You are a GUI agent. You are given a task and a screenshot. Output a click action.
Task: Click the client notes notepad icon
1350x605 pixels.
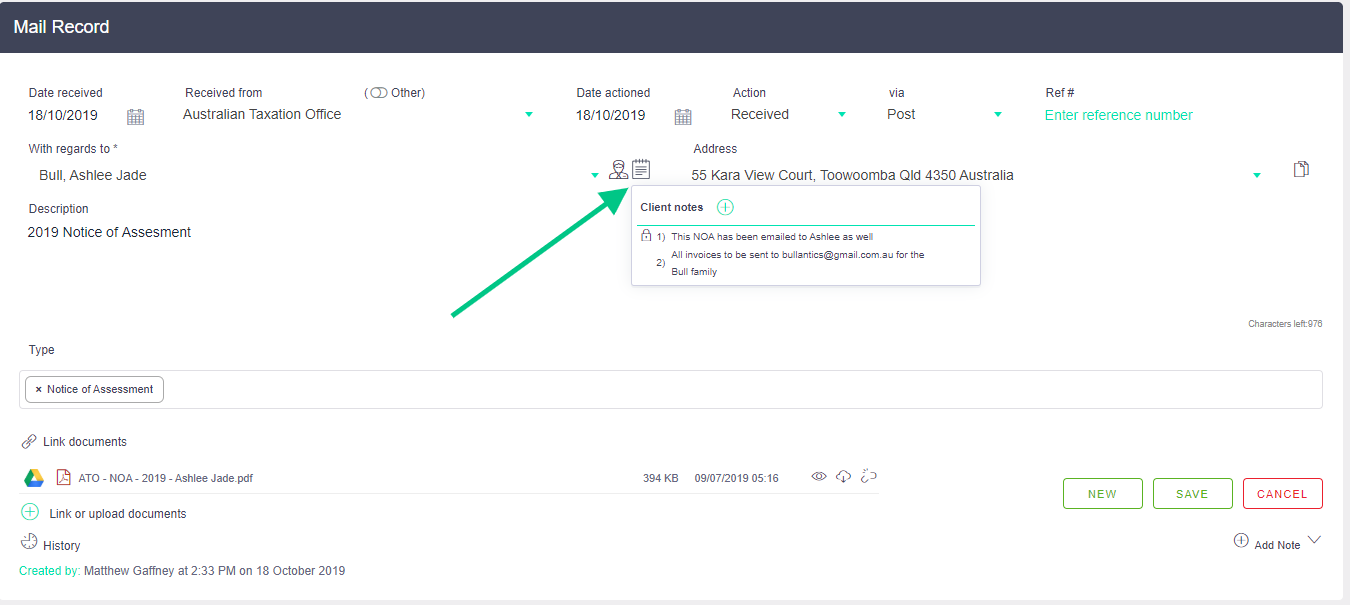click(x=641, y=169)
